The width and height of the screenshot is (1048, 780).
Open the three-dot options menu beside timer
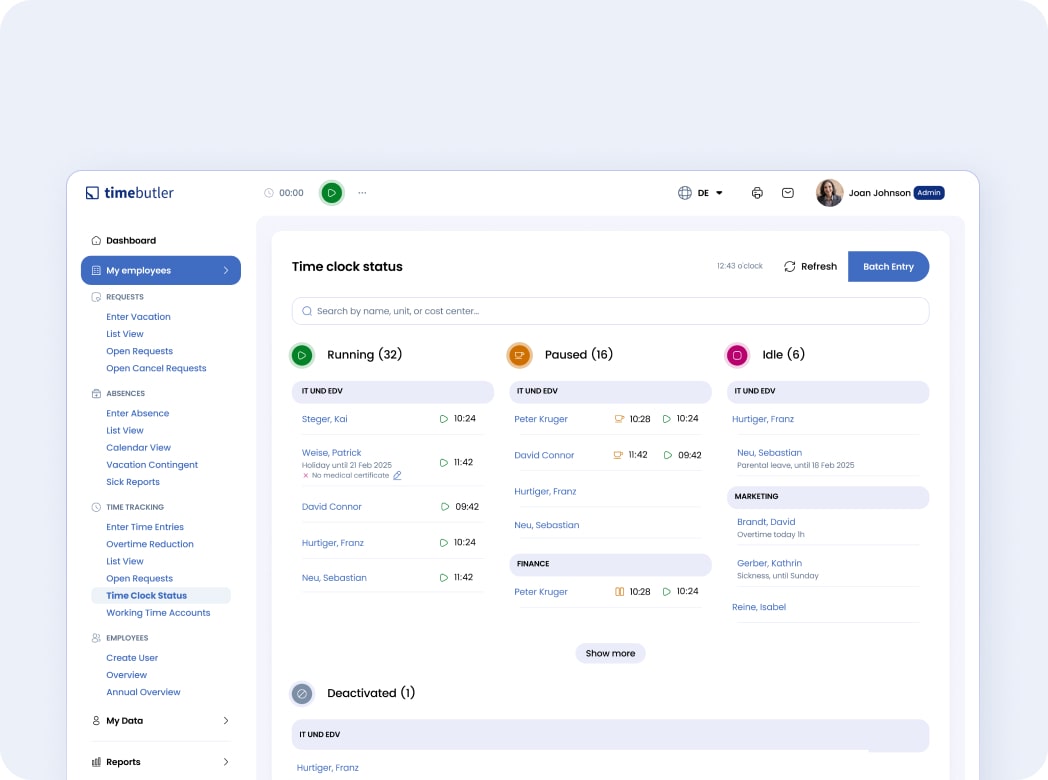(362, 193)
